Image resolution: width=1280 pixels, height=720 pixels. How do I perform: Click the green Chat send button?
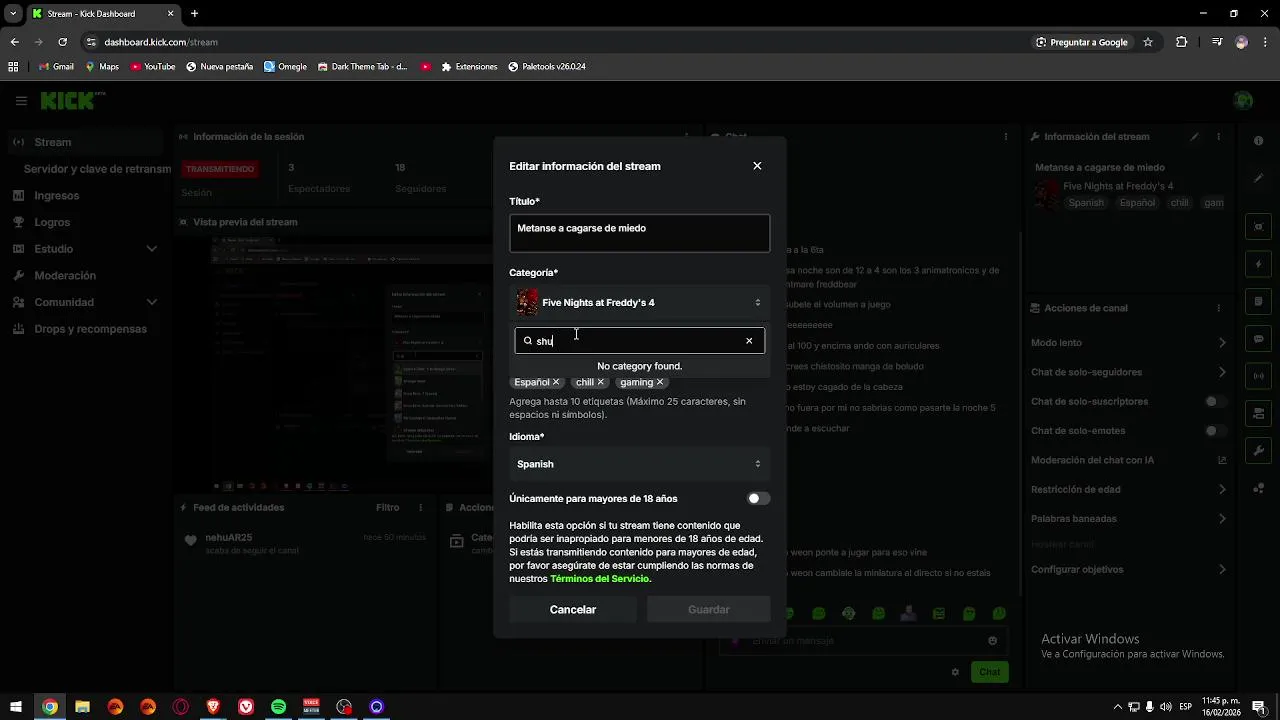(x=990, y=672)
